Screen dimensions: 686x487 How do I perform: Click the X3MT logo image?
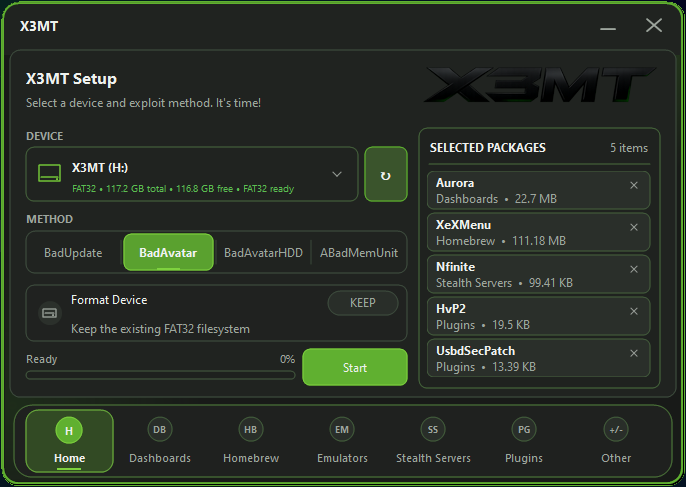pyautogui.click(x=541, y=84)
